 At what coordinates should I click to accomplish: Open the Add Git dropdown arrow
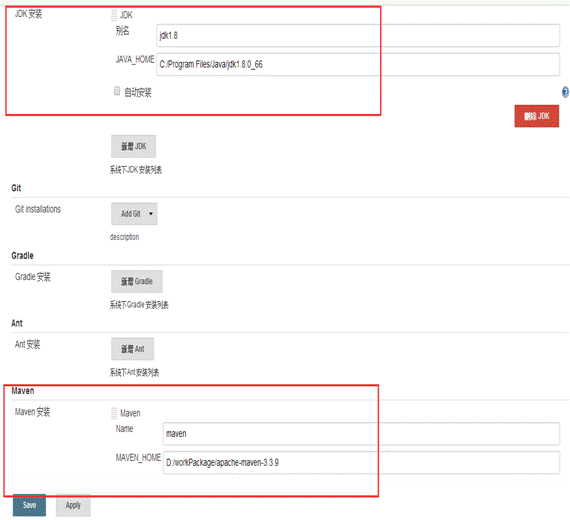click(x=151, y=213)
